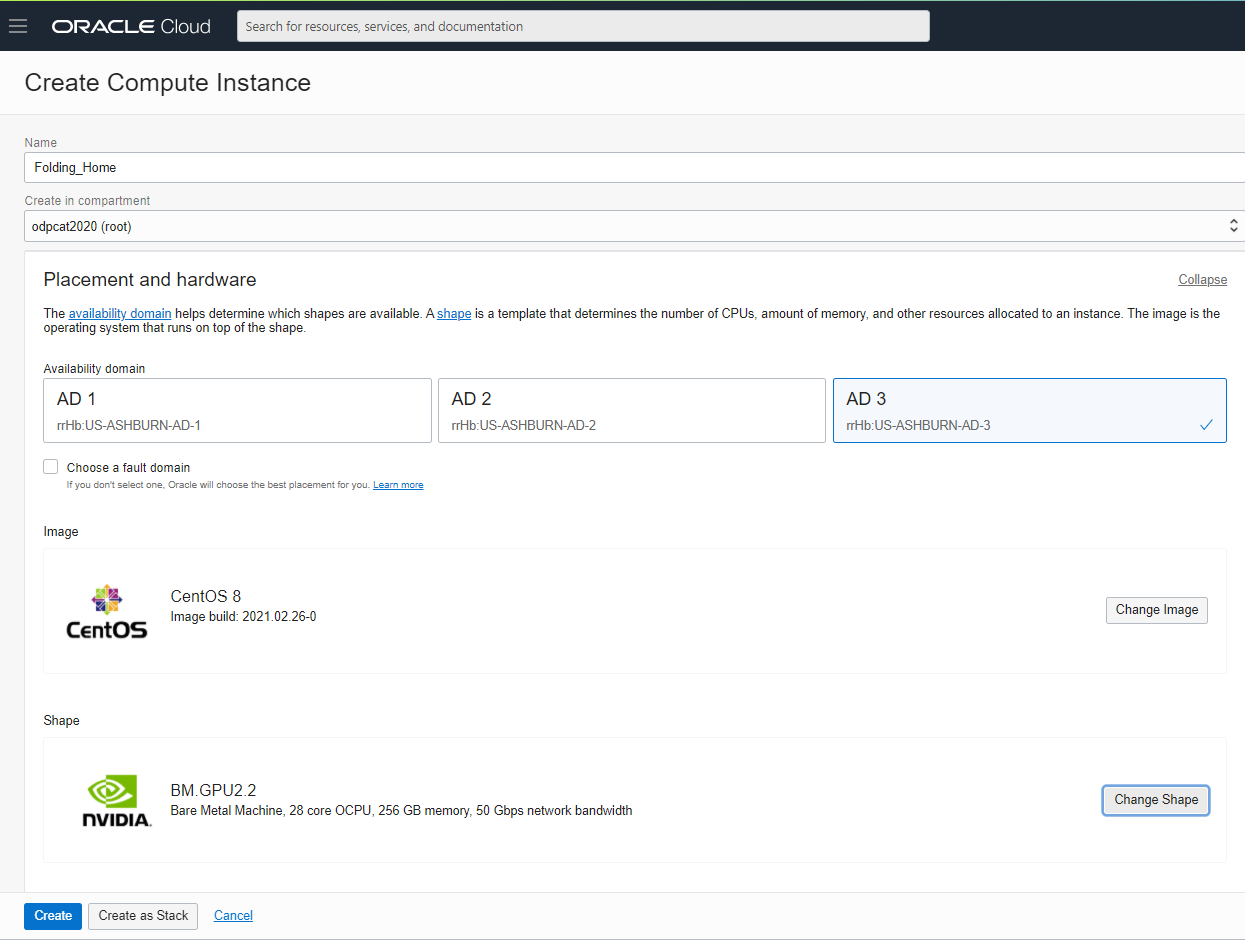Select availability domain AD 2
Image resolution: width=1245 pixels, height=940 pixels.
point(631,410)
